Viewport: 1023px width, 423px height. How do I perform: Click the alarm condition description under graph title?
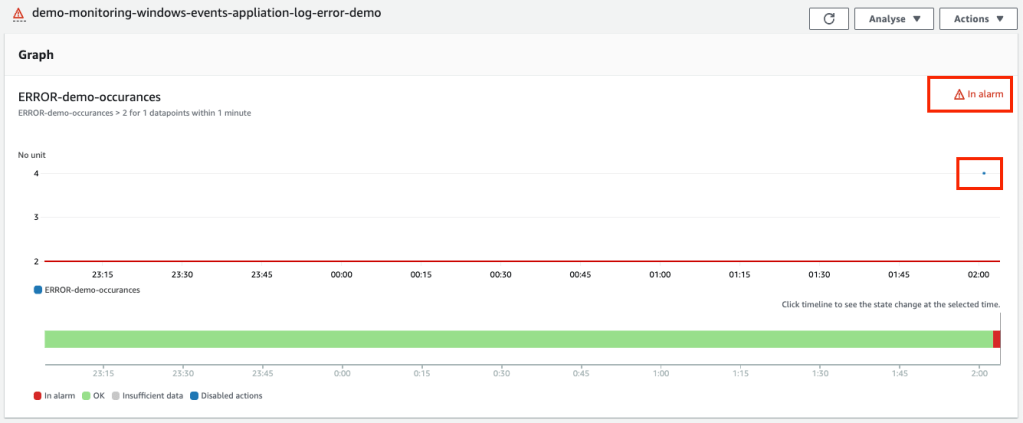134,113
